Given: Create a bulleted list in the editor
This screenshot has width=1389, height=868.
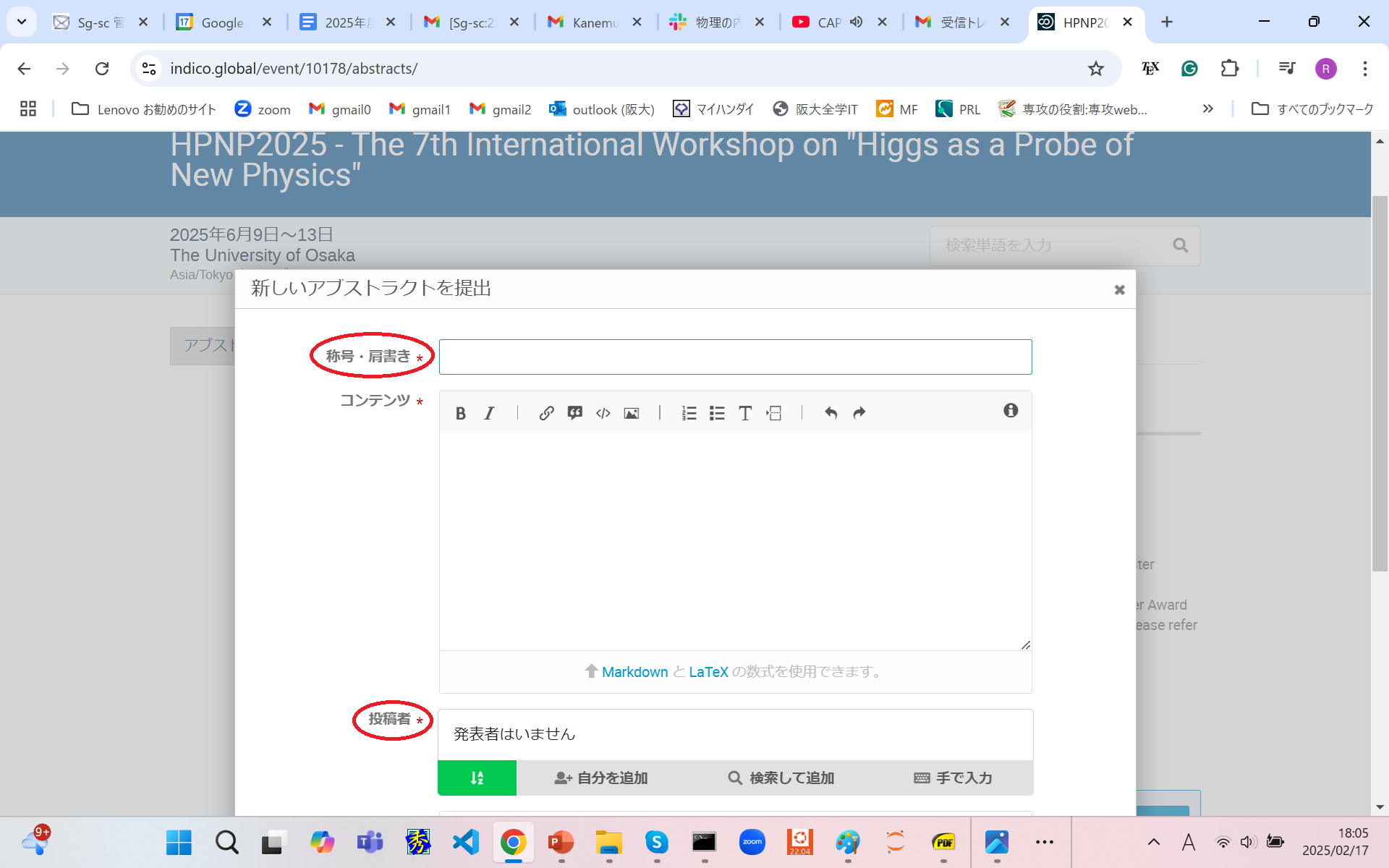Looking at the screenshot, I should (x=717, y=413).
